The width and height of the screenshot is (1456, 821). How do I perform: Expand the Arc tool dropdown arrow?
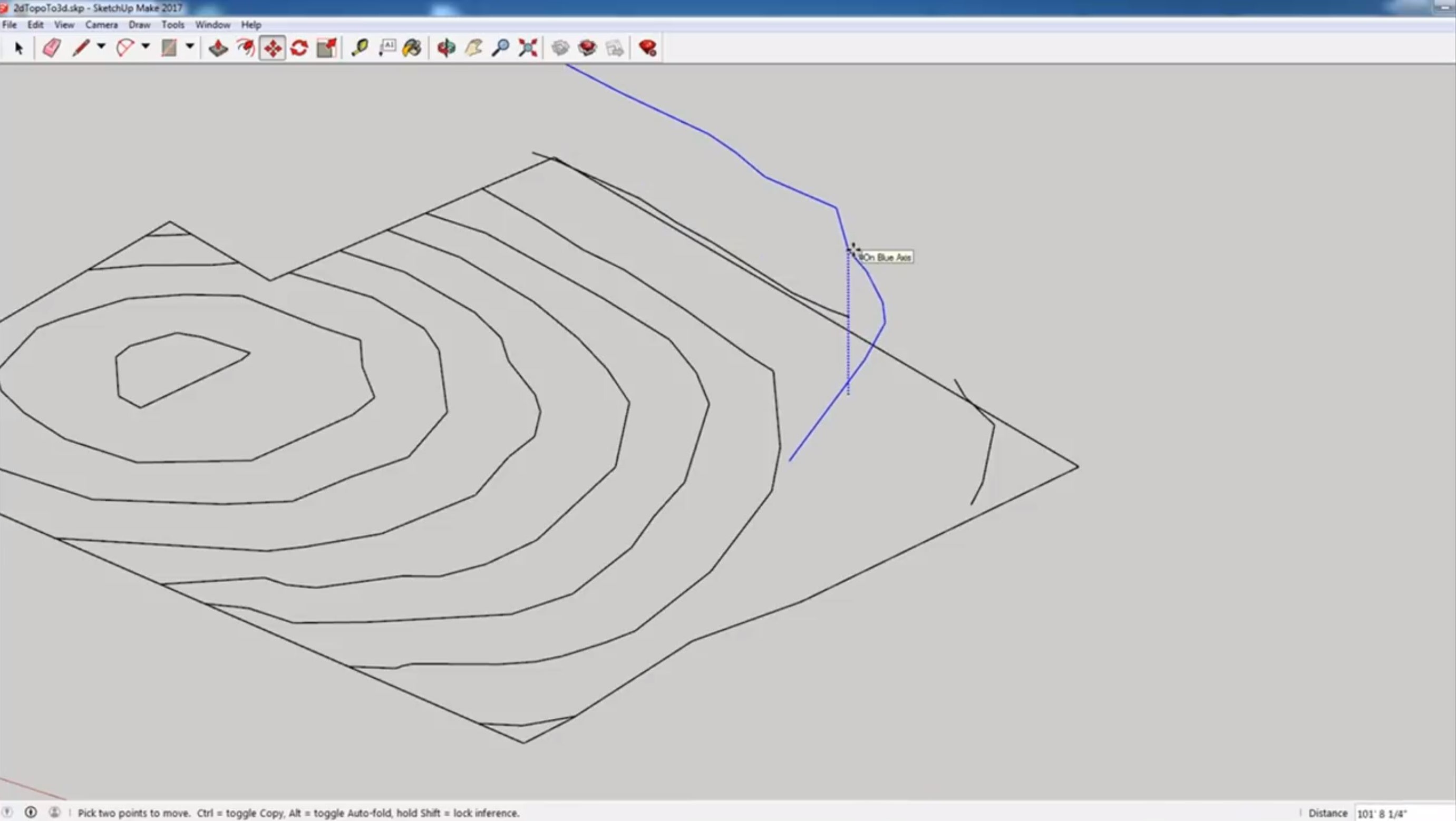coord(145,47)
